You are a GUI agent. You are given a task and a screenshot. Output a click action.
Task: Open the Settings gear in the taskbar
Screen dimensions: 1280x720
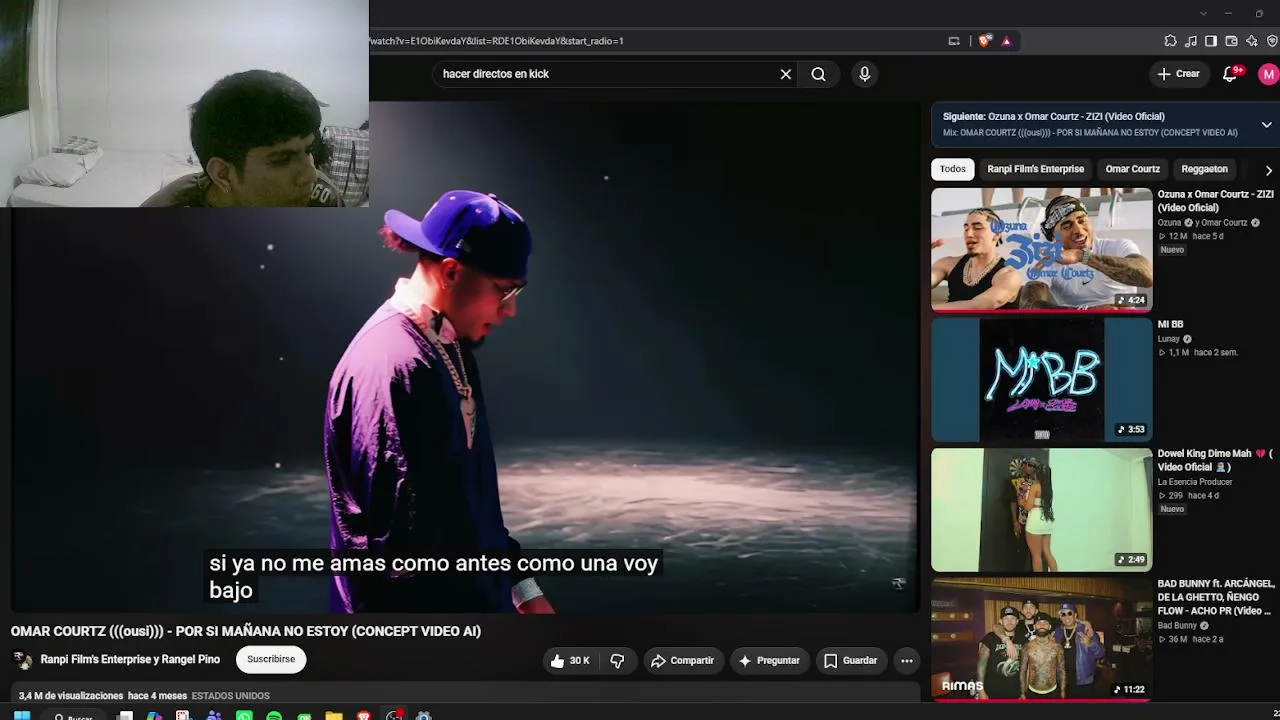[x=424, y=716]
